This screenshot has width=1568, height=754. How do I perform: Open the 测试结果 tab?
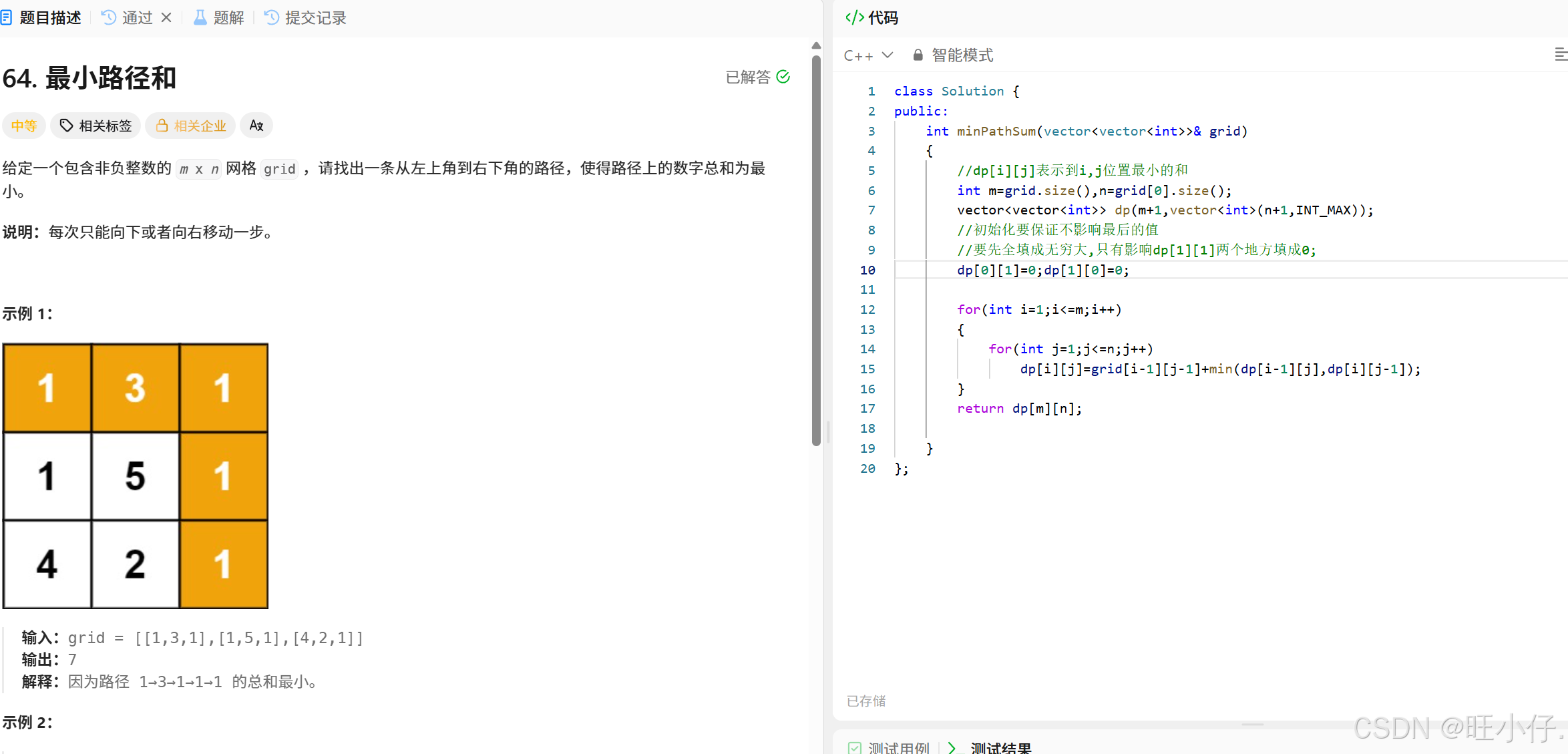click(x=990, y=748)
